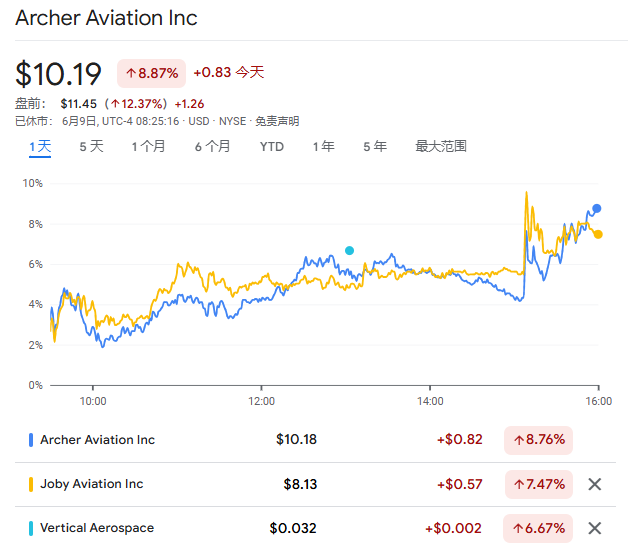Screen dimensions: 628x550
Task: Click the cyan Vertical Aerospace chart point
Action: pos(349,250)
